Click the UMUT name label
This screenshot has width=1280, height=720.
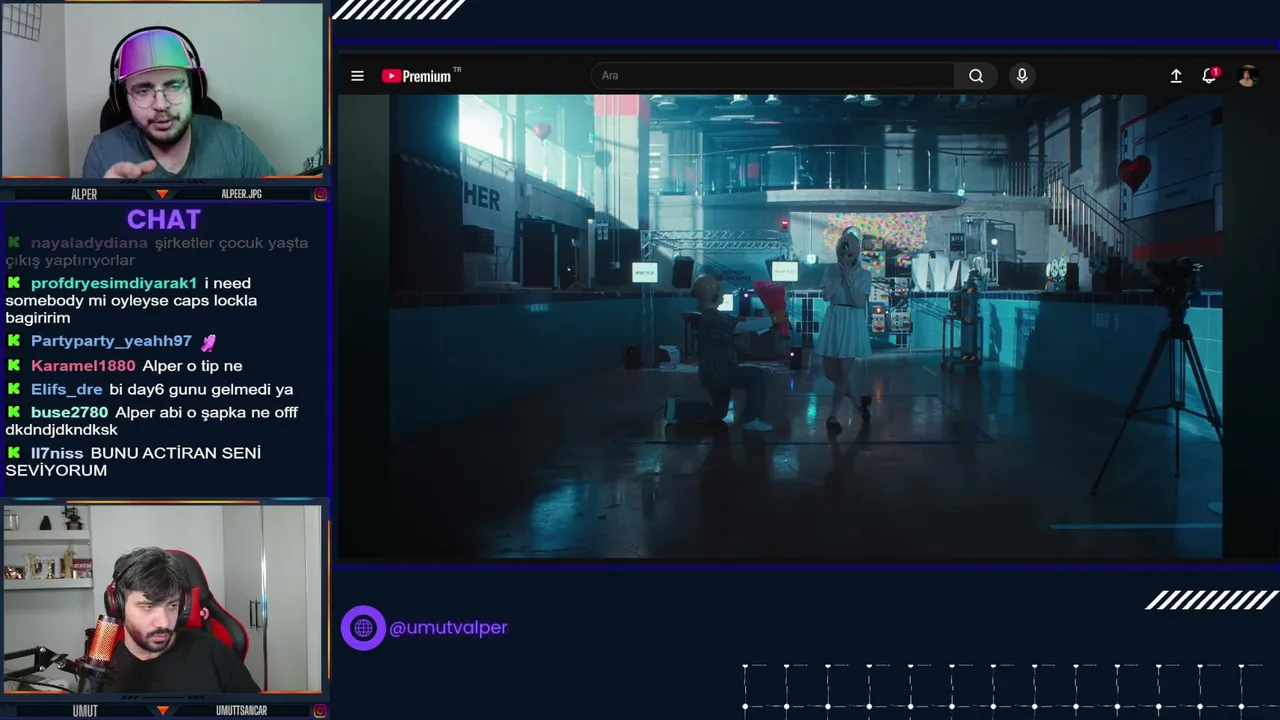click(x=85, y=711)
